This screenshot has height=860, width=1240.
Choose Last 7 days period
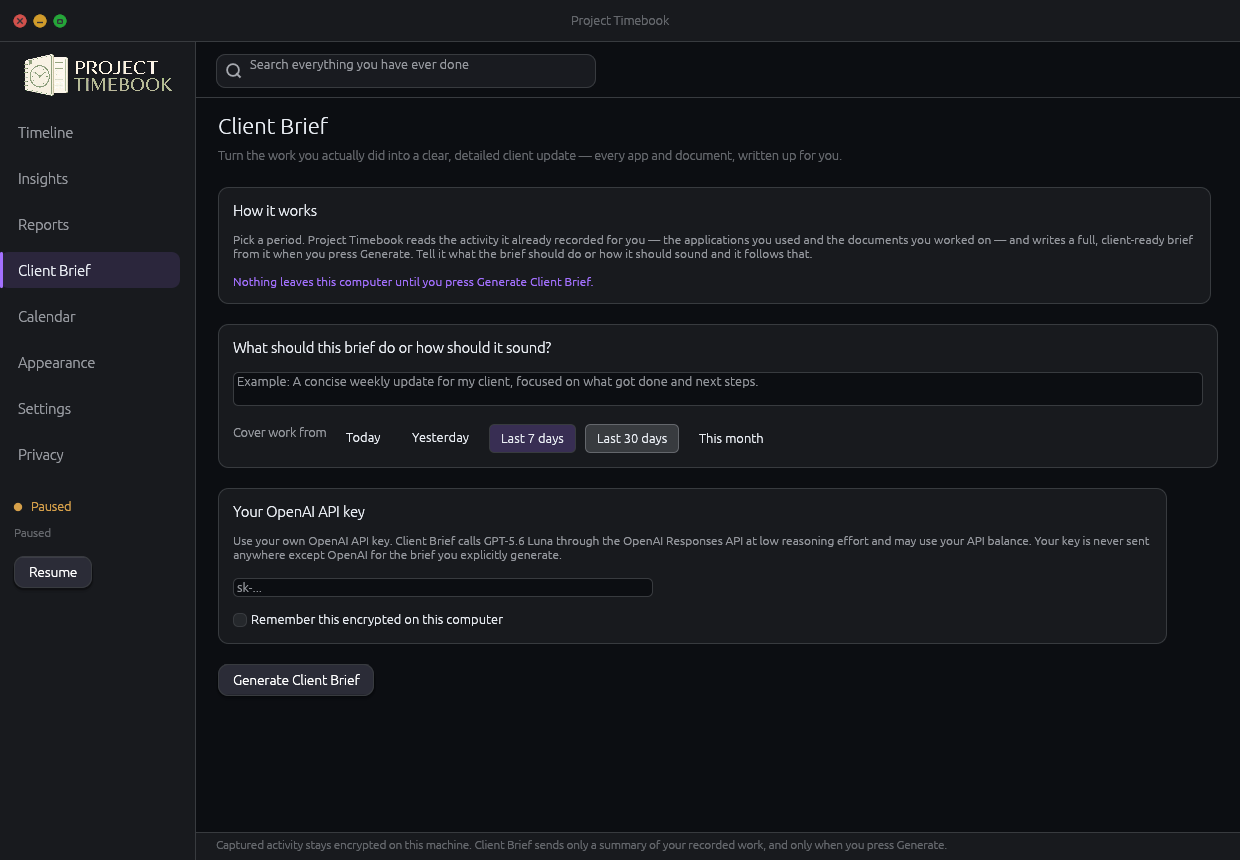click(532, 439)
